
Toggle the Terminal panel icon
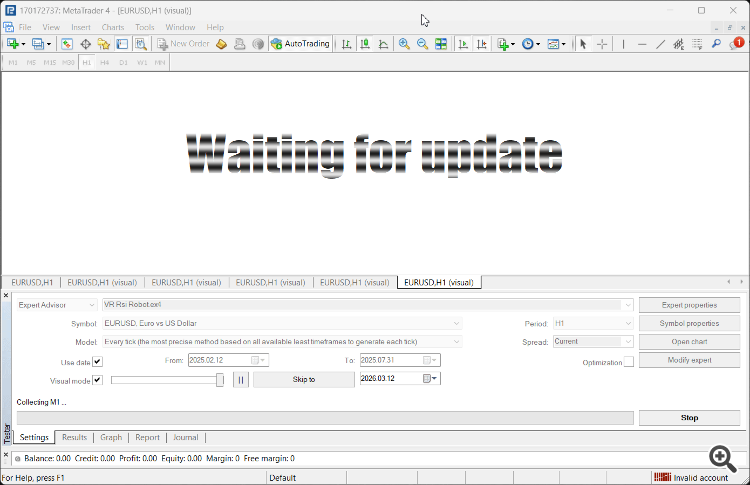click(x=122, y=44)
